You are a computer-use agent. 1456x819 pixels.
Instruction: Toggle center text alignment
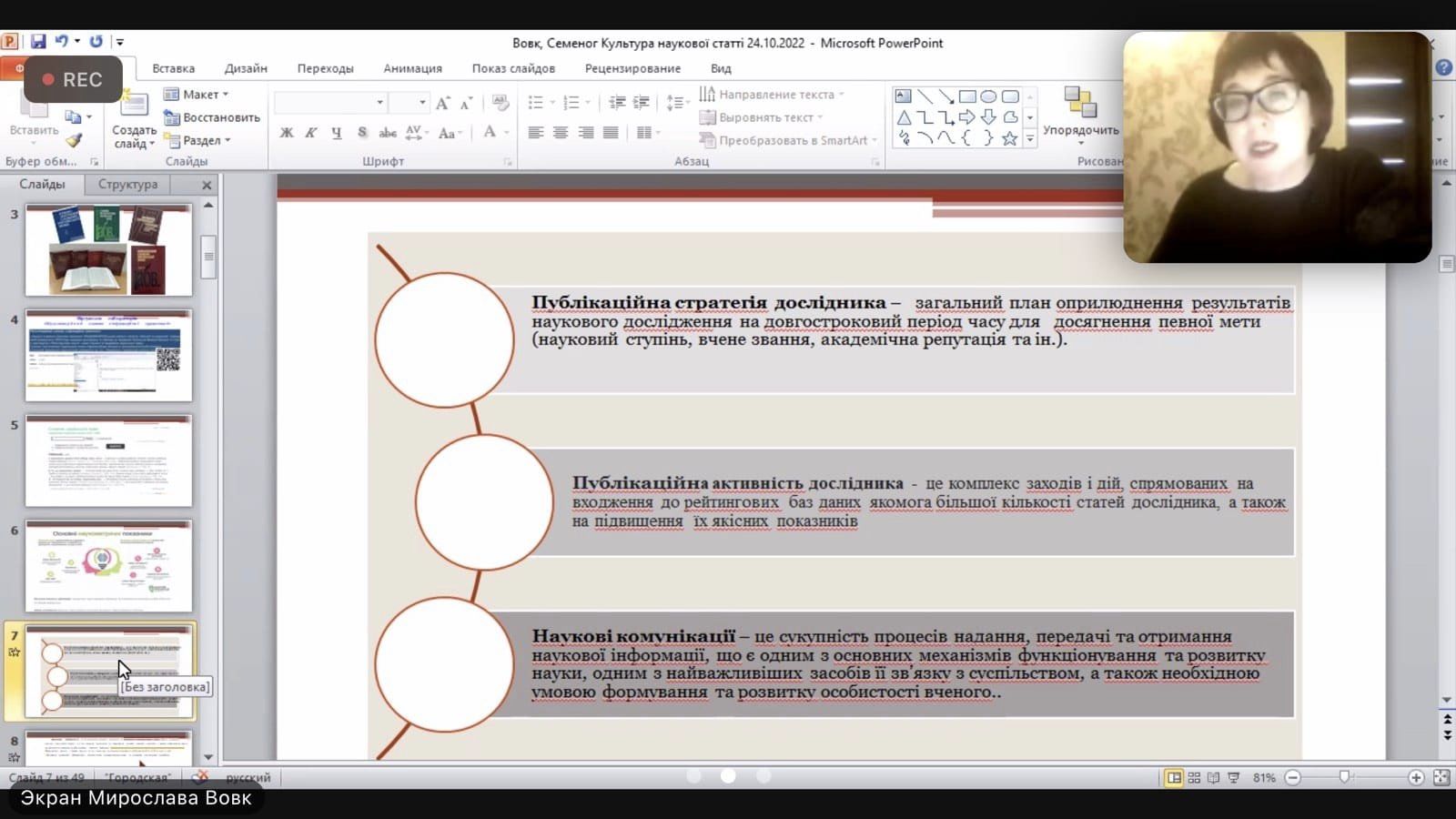coord(561,133)
